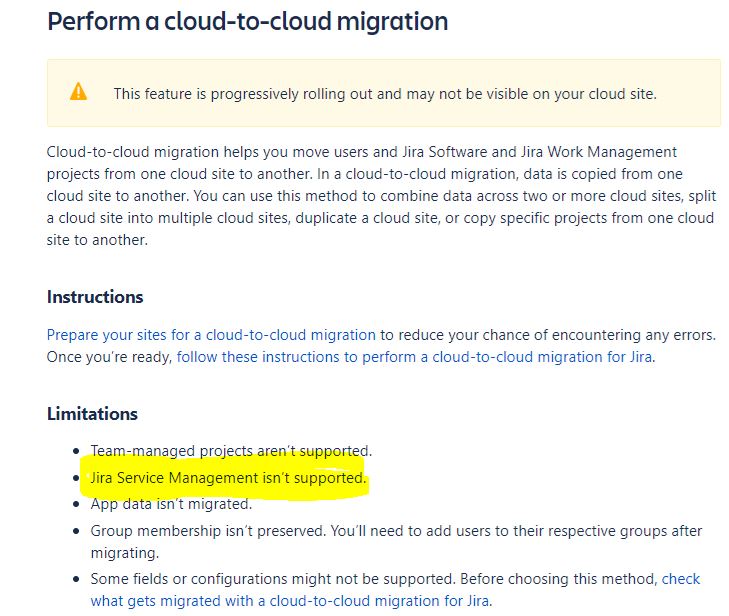Click the orange warning triangle icon

pos(78,92)
